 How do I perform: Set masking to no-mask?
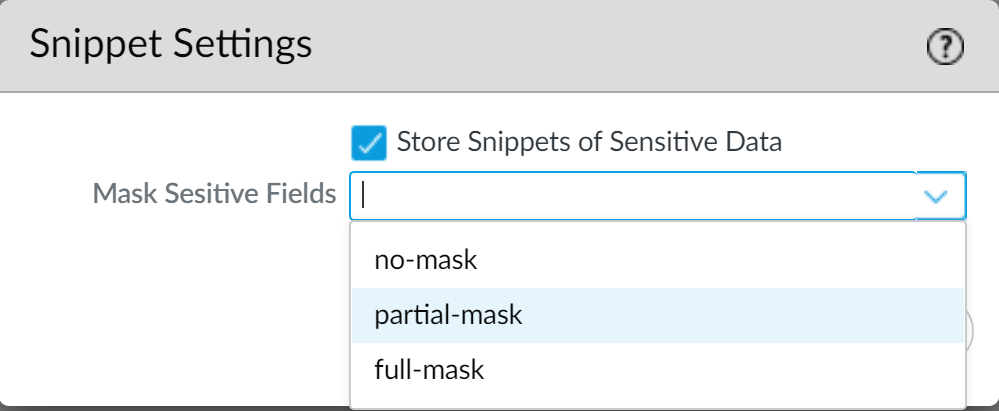[427, 261]
